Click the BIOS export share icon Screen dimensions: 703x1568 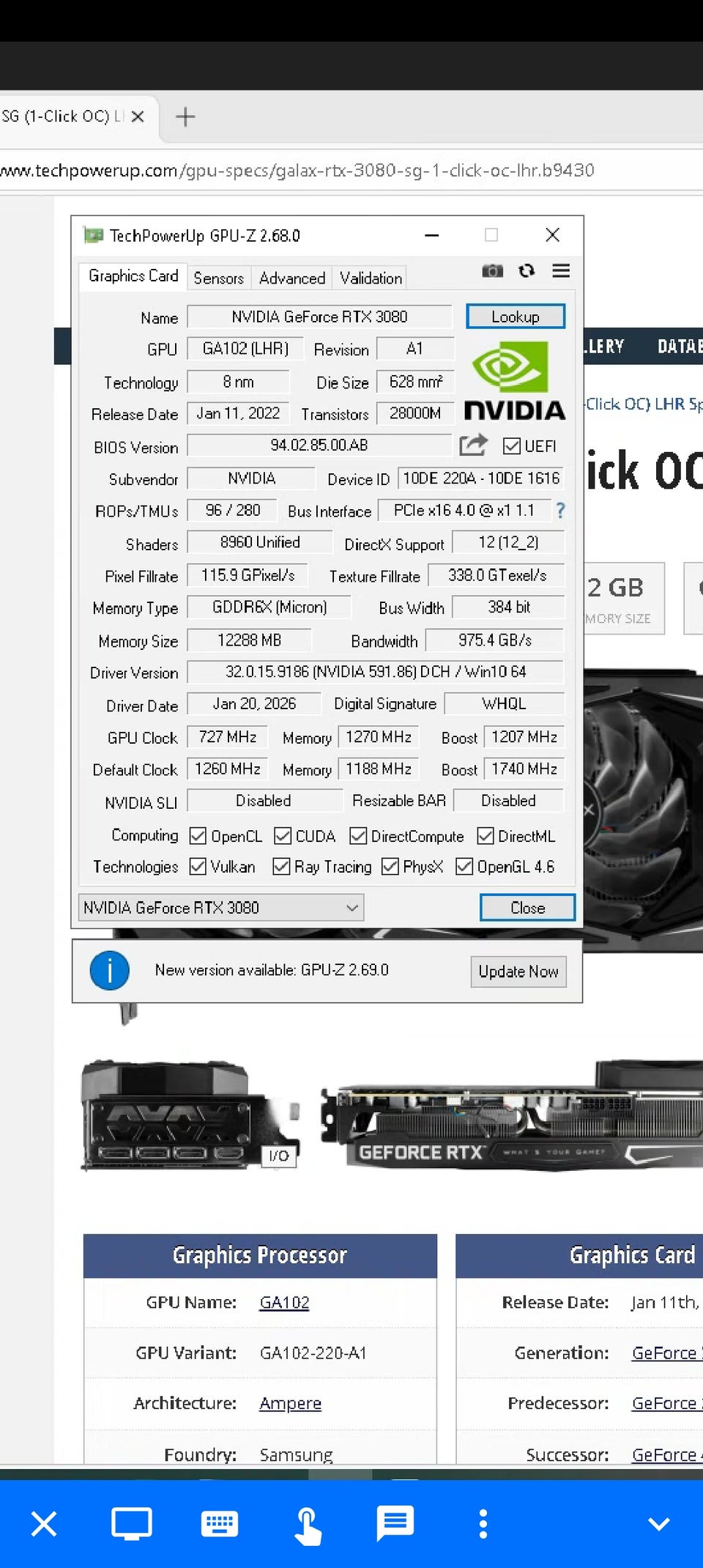[474, 445]
